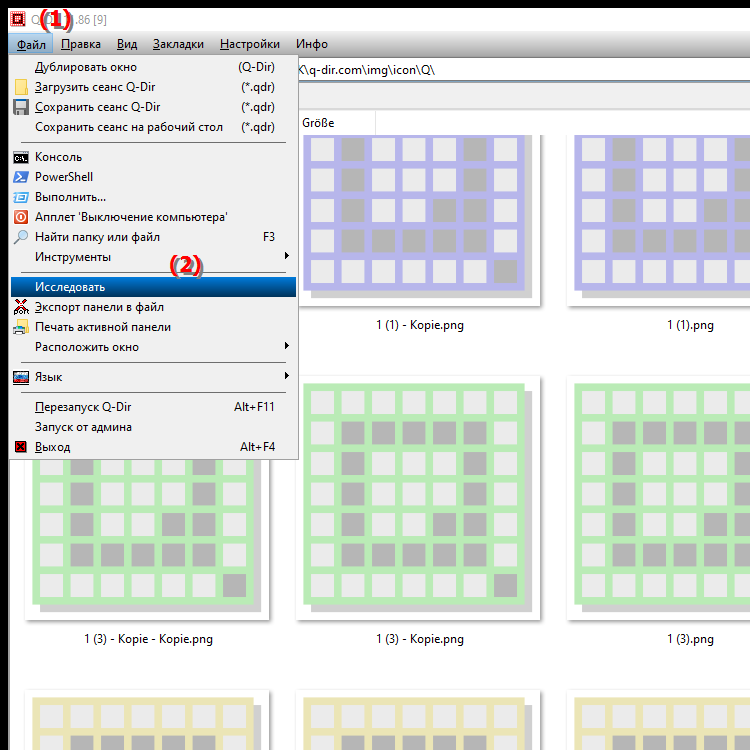Click the file name label 1 (3) - Kopie.png
This screenshot has width=750, height=750.
tap(420, 639)
